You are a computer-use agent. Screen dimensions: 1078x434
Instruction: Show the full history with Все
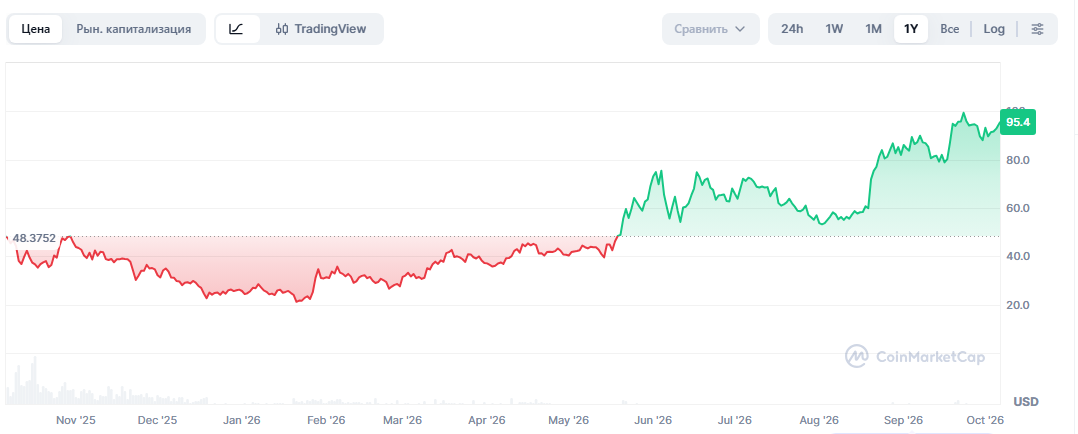click(949, 29)
